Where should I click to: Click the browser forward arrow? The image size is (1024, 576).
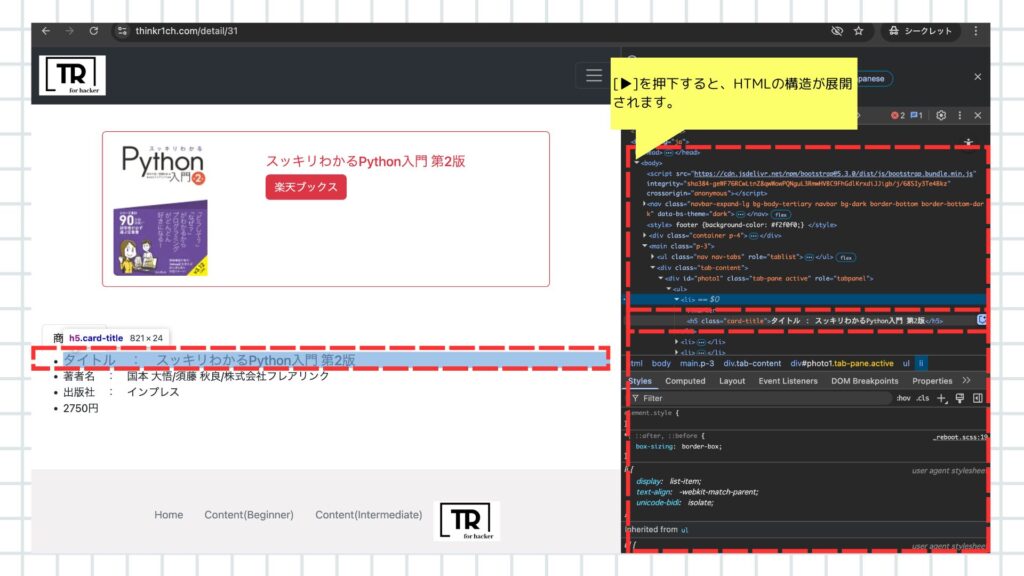coord(69,31)
